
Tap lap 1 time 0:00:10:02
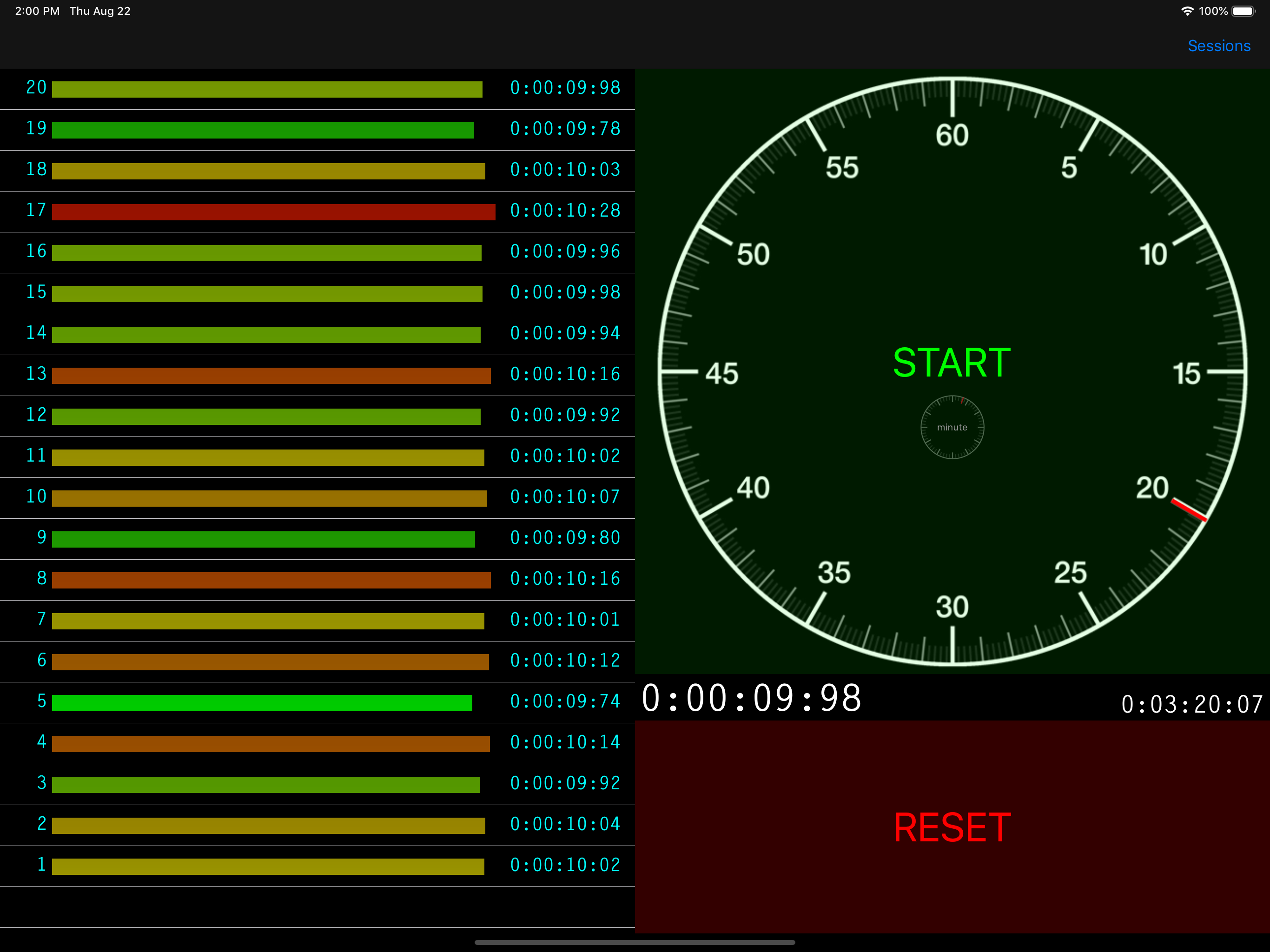click(x=565, y=865)
